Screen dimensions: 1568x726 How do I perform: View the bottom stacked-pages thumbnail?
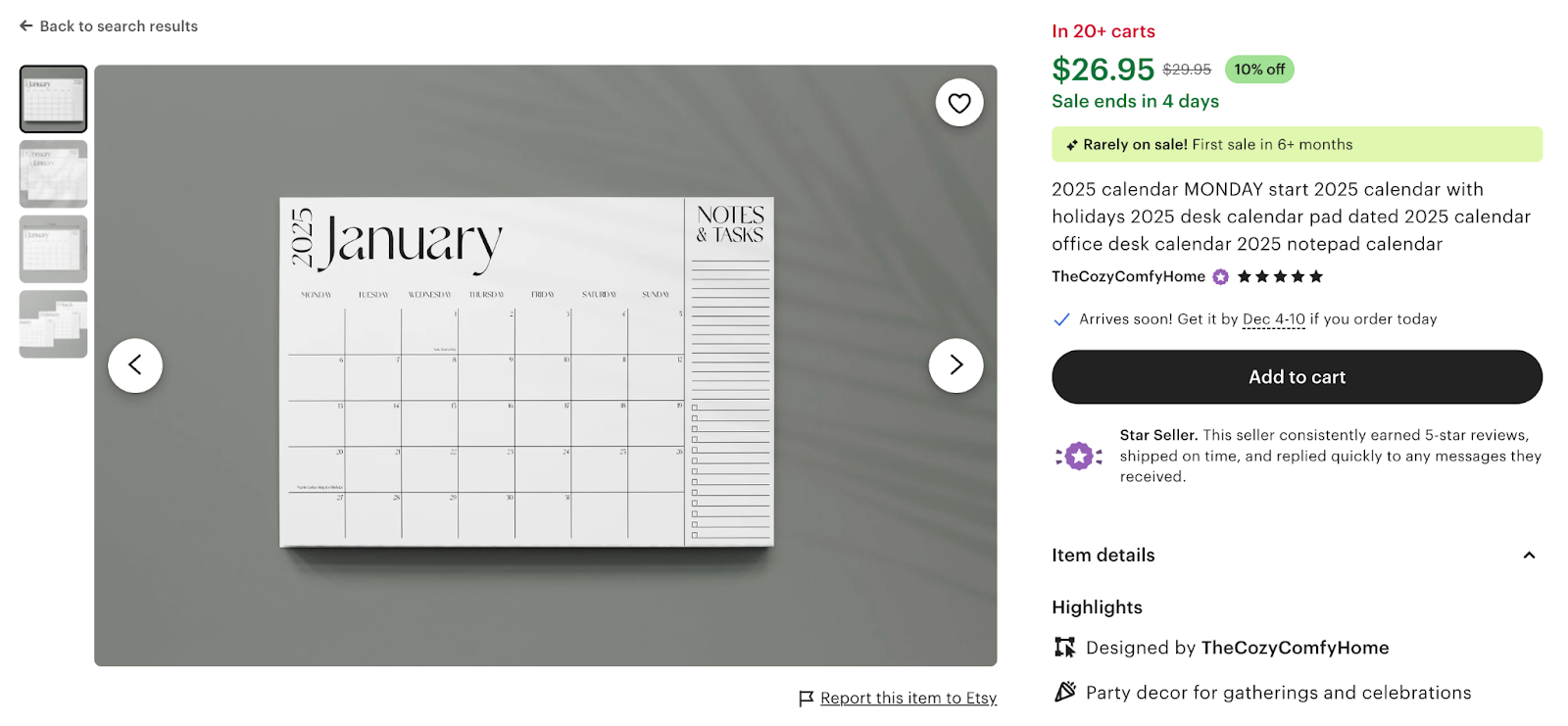[53, 323]
